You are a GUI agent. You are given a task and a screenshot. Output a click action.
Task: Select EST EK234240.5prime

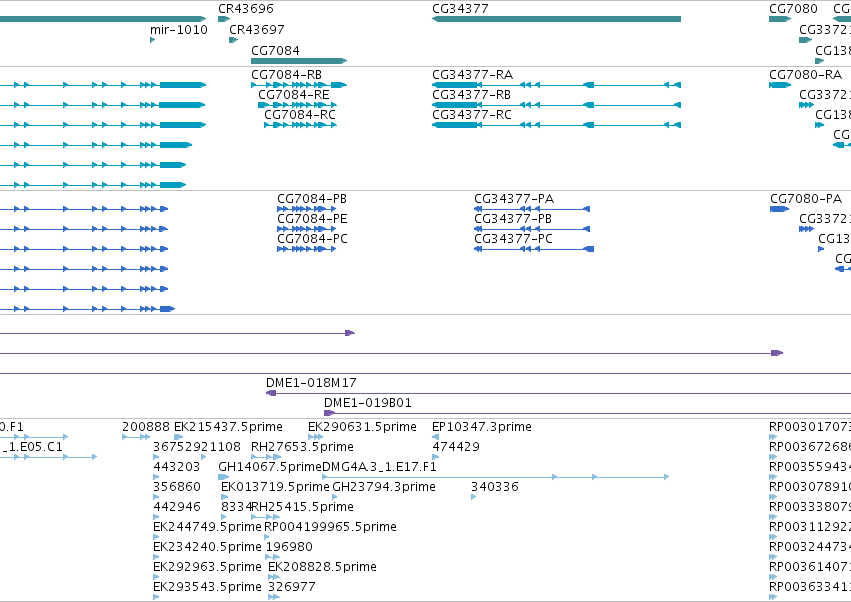pos(207,547)
